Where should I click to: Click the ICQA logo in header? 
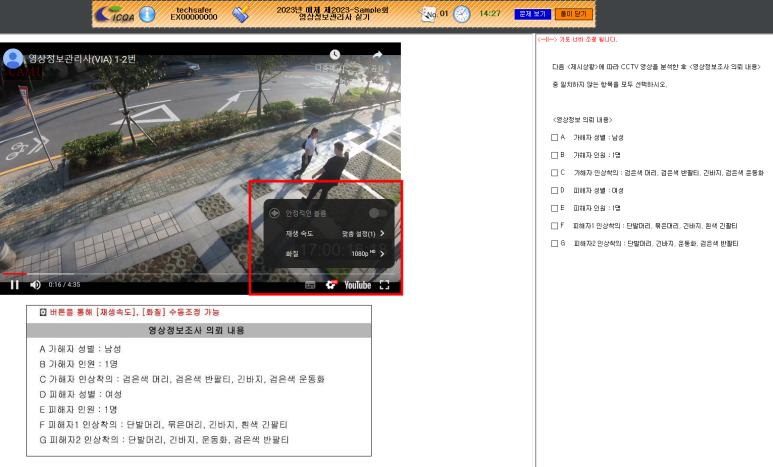[115, 14]
